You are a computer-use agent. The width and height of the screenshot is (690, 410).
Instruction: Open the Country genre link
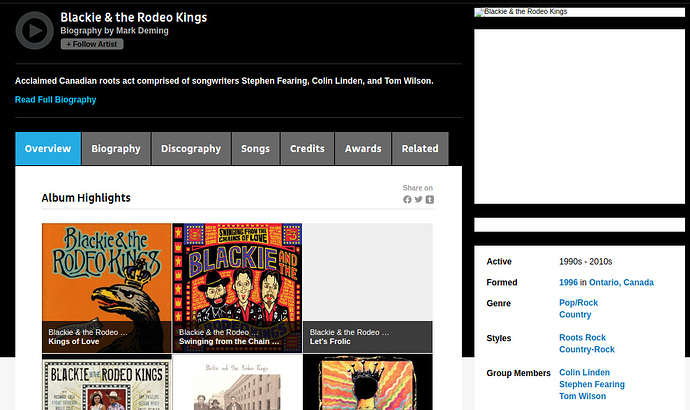point(575,315)
